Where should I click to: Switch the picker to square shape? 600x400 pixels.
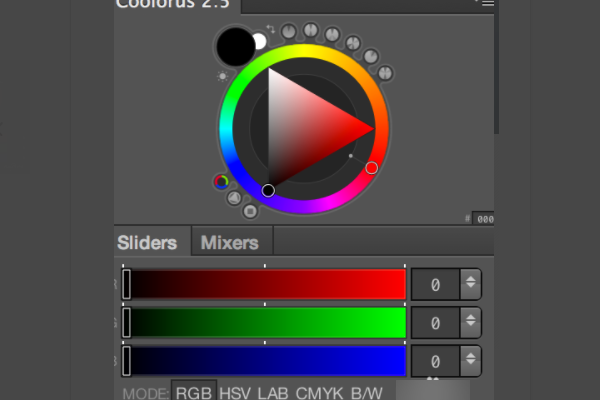[250, 210]
